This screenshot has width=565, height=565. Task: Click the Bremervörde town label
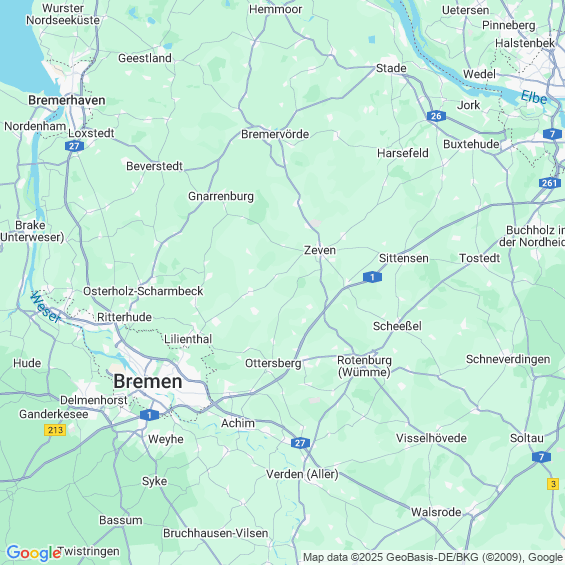point(275,134)
